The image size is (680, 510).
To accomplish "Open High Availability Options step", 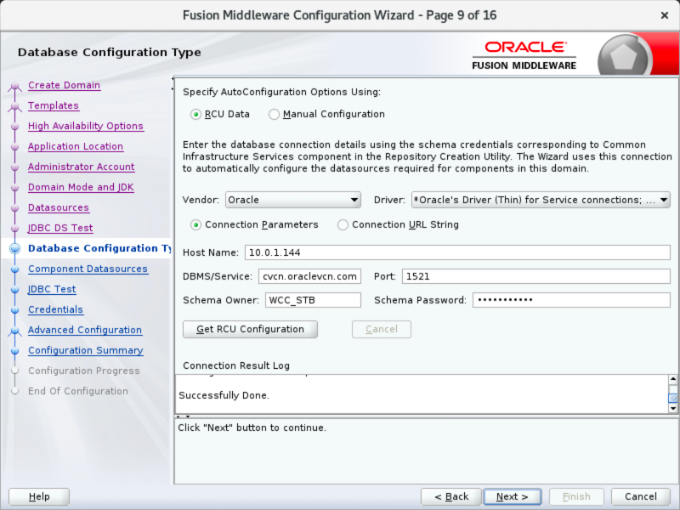I will tap(85, 126).
